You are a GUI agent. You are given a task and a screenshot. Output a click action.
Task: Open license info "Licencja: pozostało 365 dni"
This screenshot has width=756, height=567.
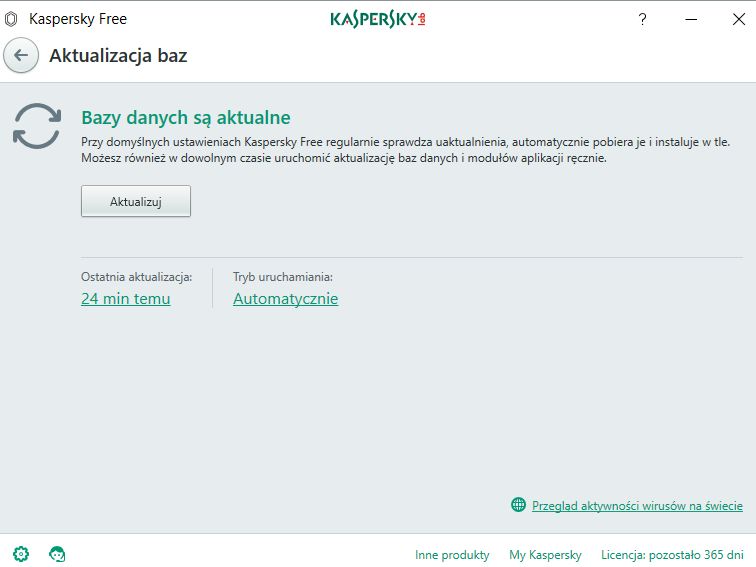click(x=672, y=555)
